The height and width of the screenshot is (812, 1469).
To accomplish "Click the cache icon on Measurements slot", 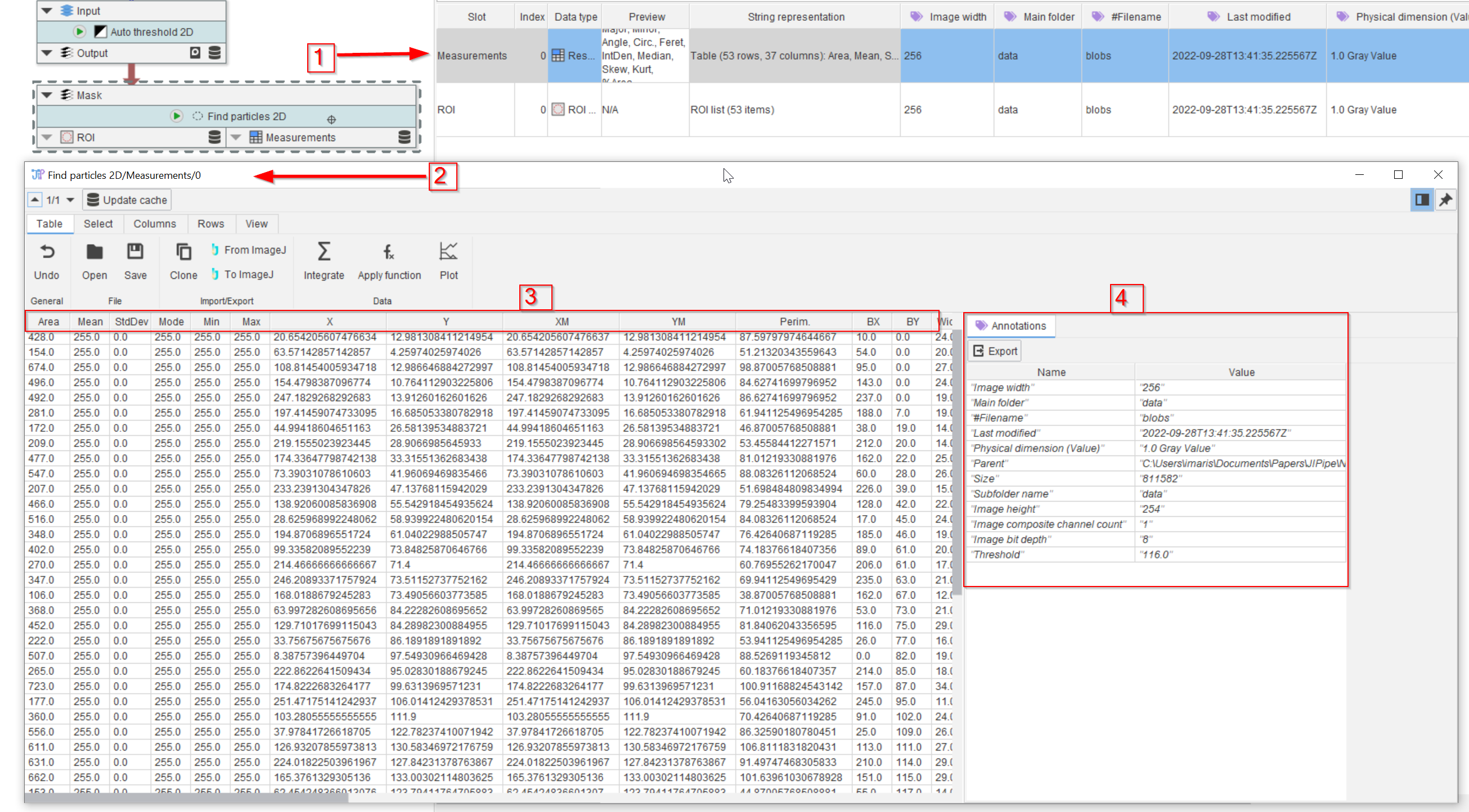I will point(405,137).
